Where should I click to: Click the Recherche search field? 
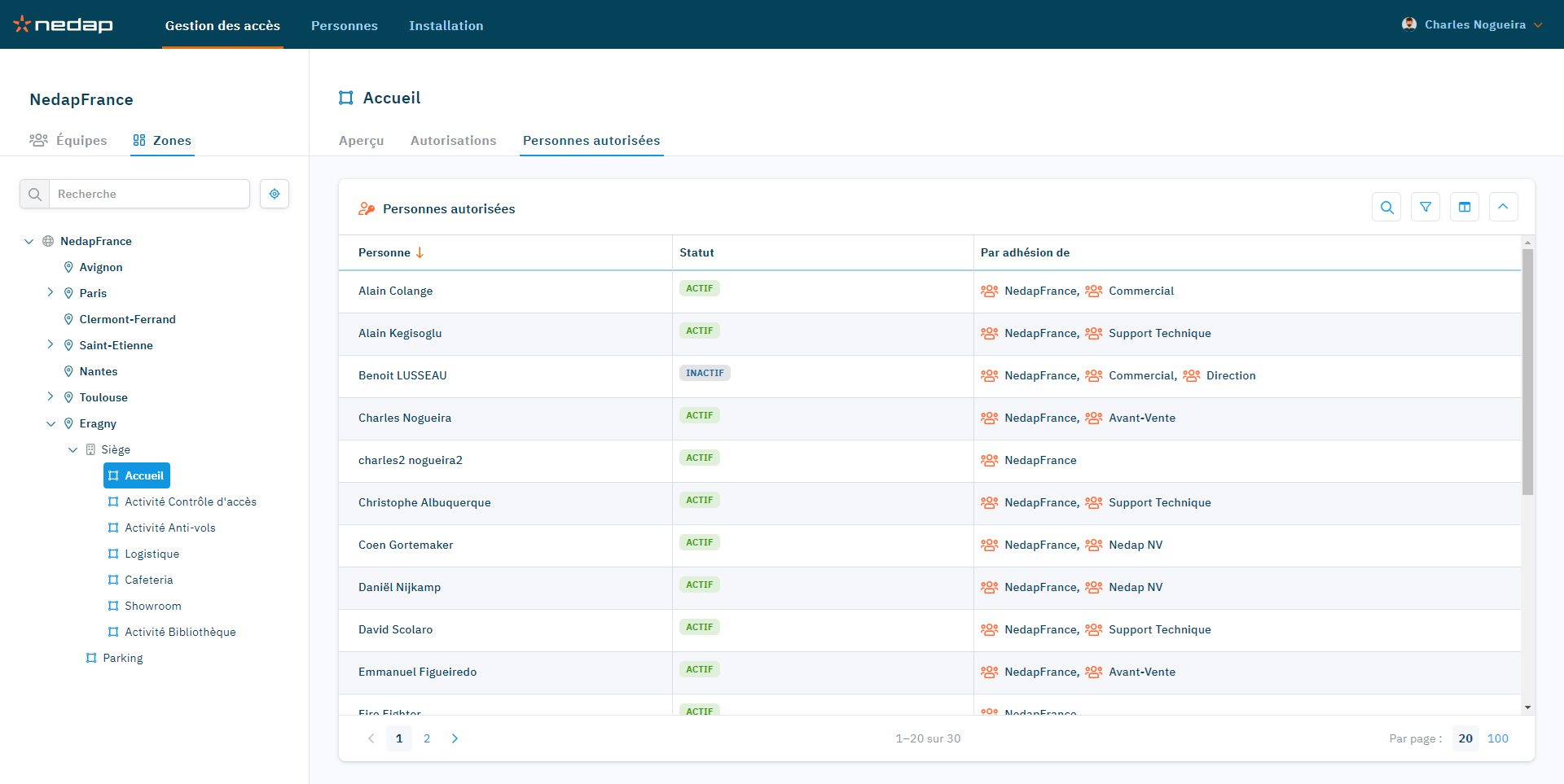[149, 194]
